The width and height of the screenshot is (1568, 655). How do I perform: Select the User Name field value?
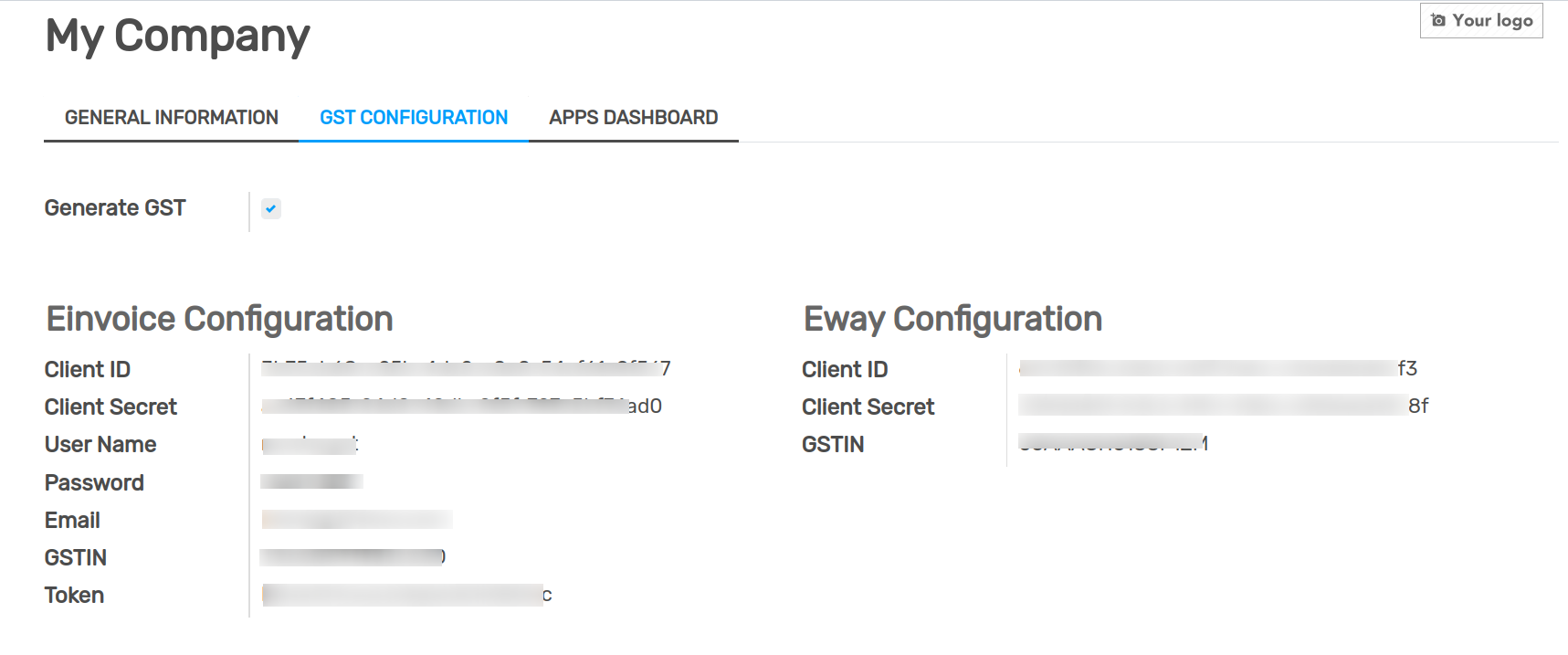[x=310, y=445]
